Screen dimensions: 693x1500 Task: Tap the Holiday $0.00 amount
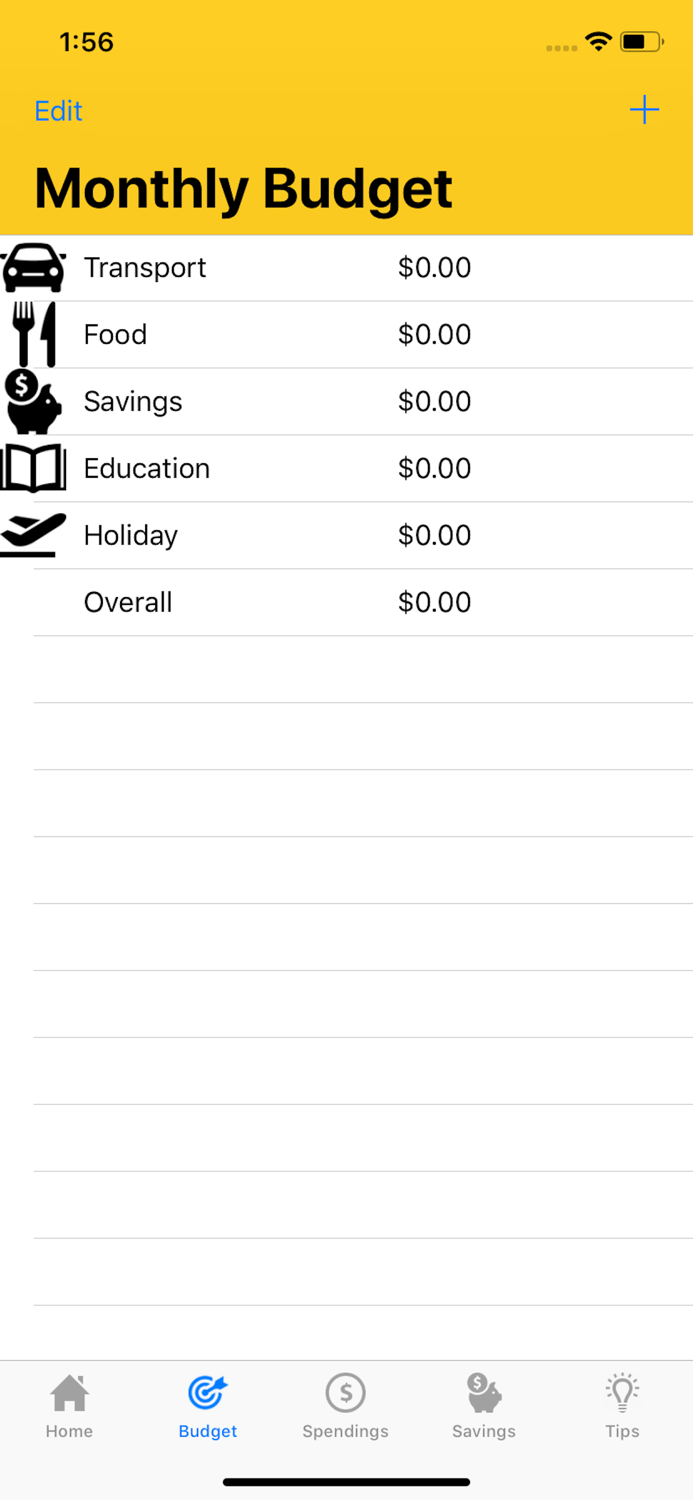click(x=434, y=535)
